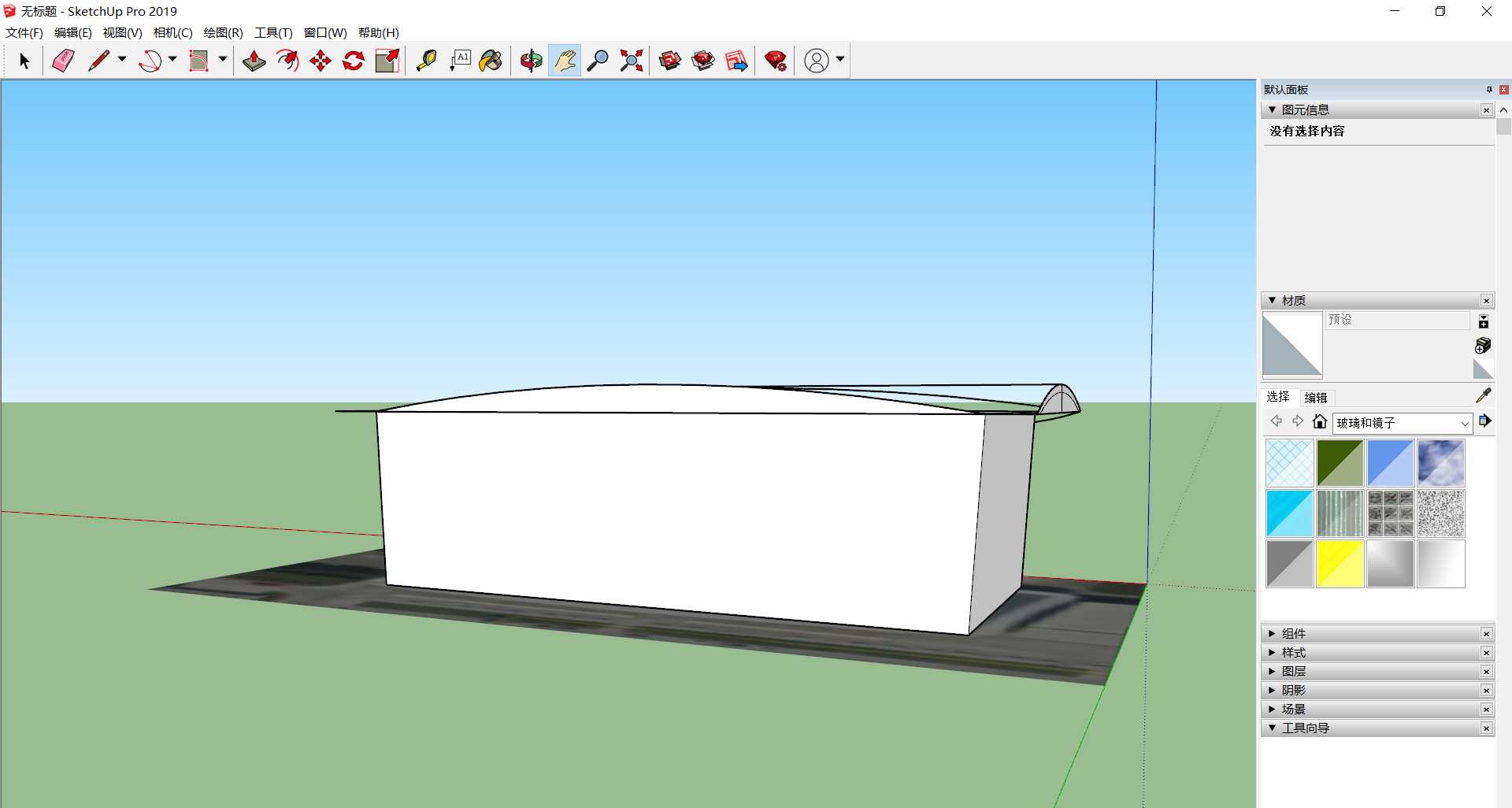Collapse the 工具向导 panel

(1272, 728)
